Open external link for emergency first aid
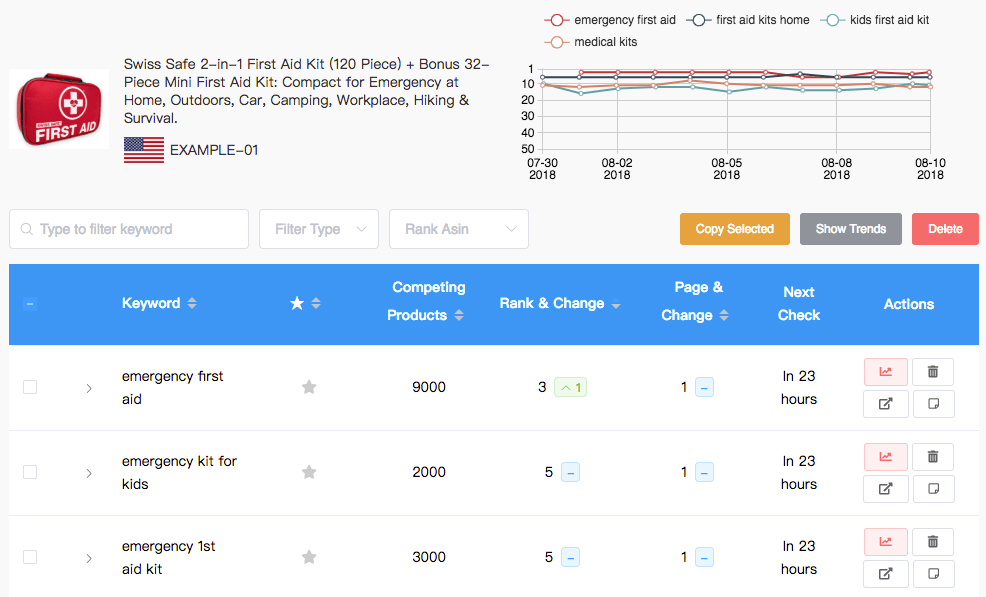Image resolution: width=986 pixels, height=597 pixels. pyautogui.click(x=885, y=404)
